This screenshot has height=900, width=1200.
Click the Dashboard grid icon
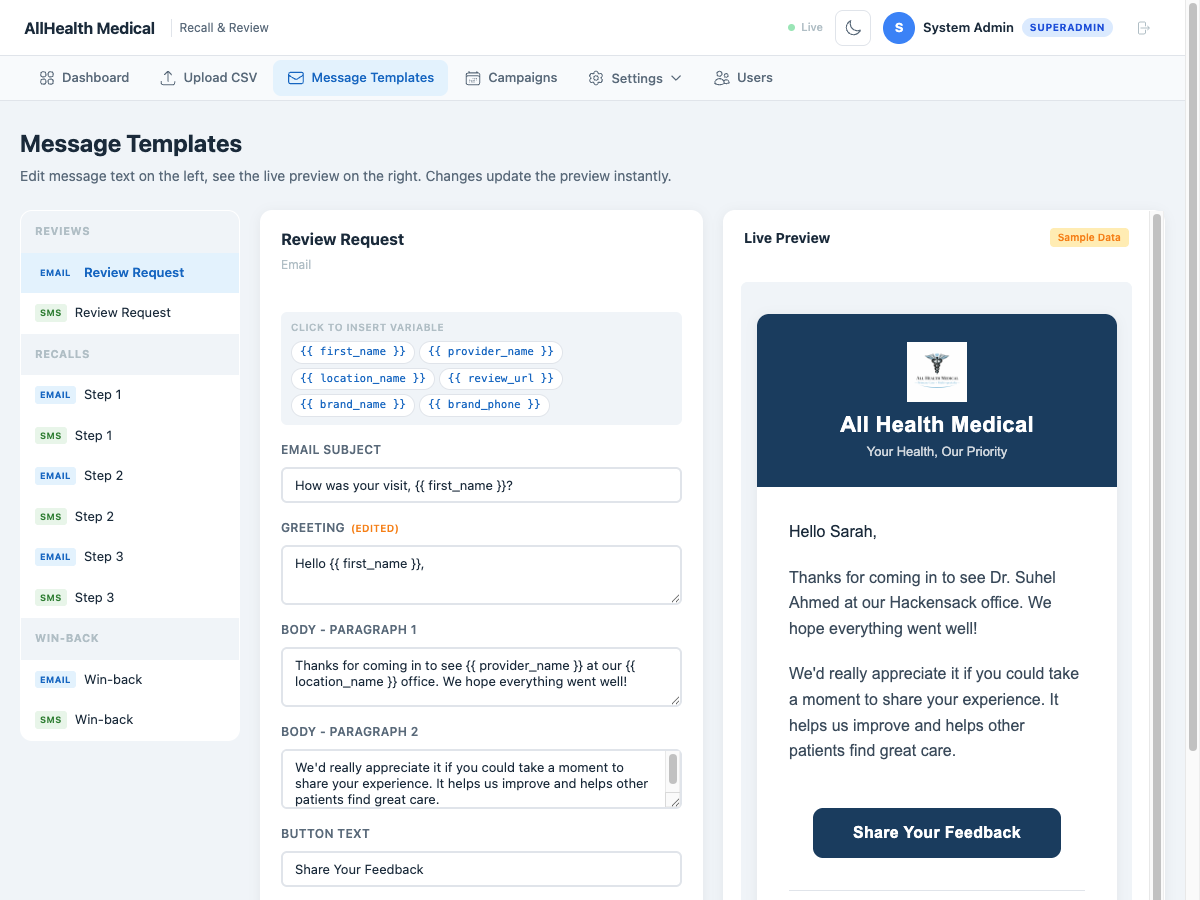click(x=44, y=77)
